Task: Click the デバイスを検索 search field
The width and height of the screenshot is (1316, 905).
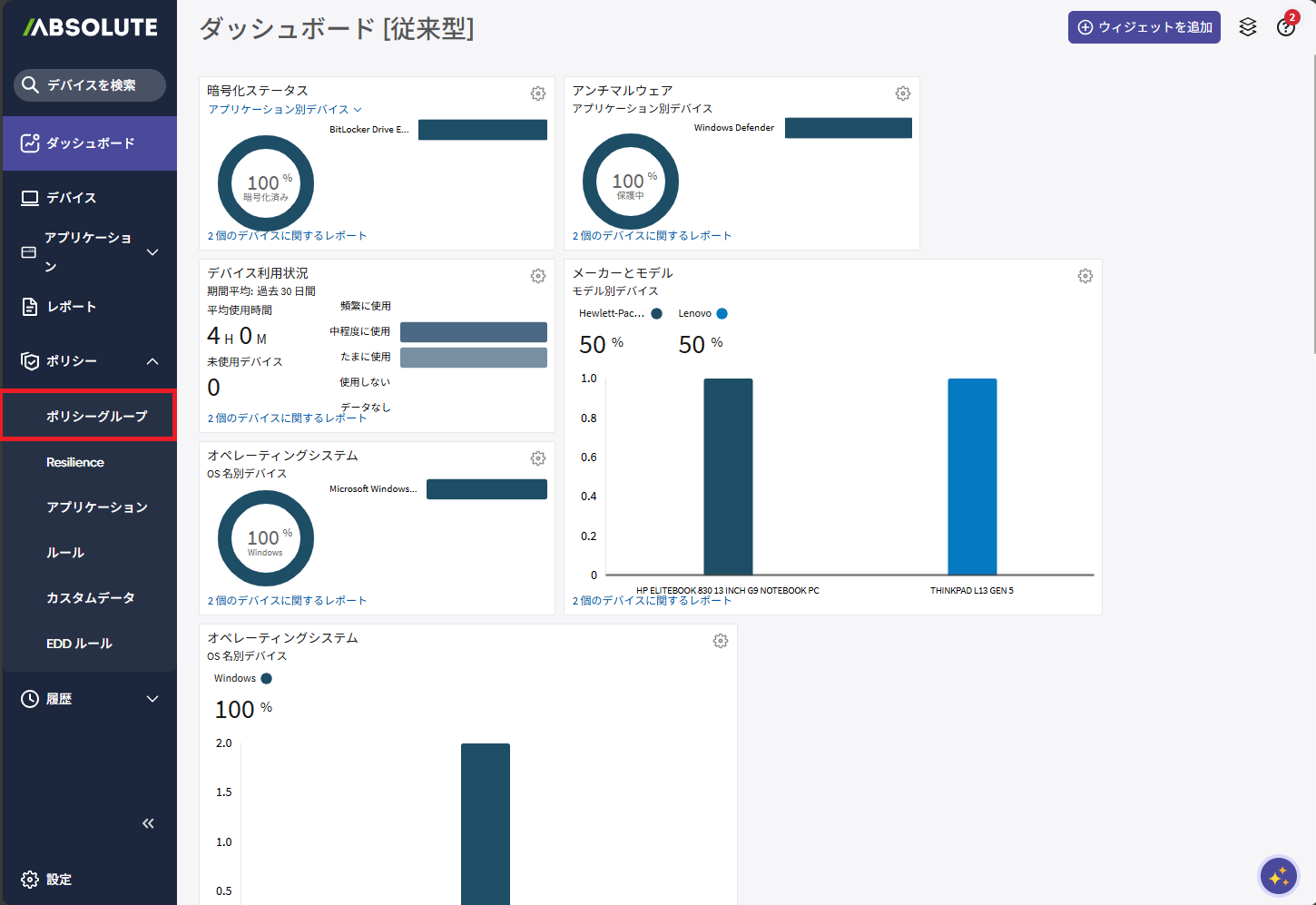Action: pyautogui.click(x=91, y=85)
